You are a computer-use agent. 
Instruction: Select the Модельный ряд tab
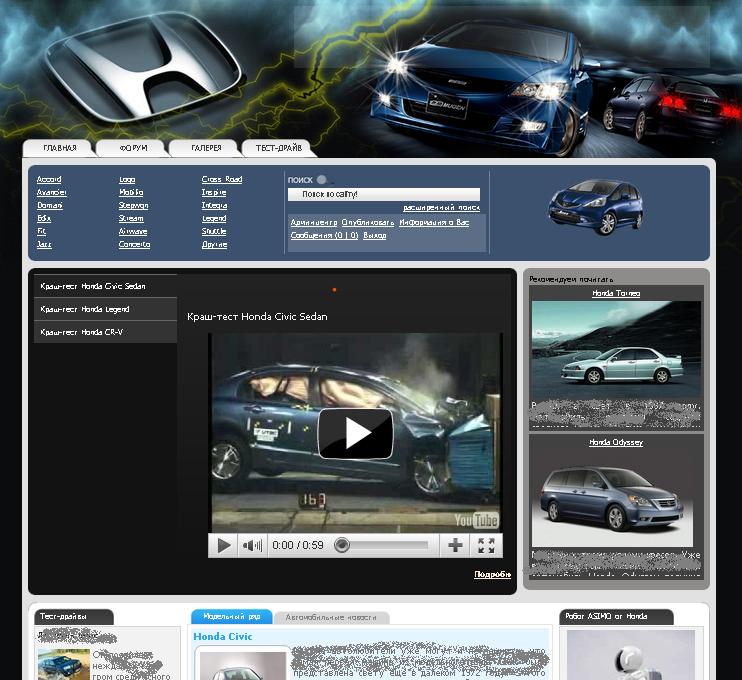tap(231, 617)
